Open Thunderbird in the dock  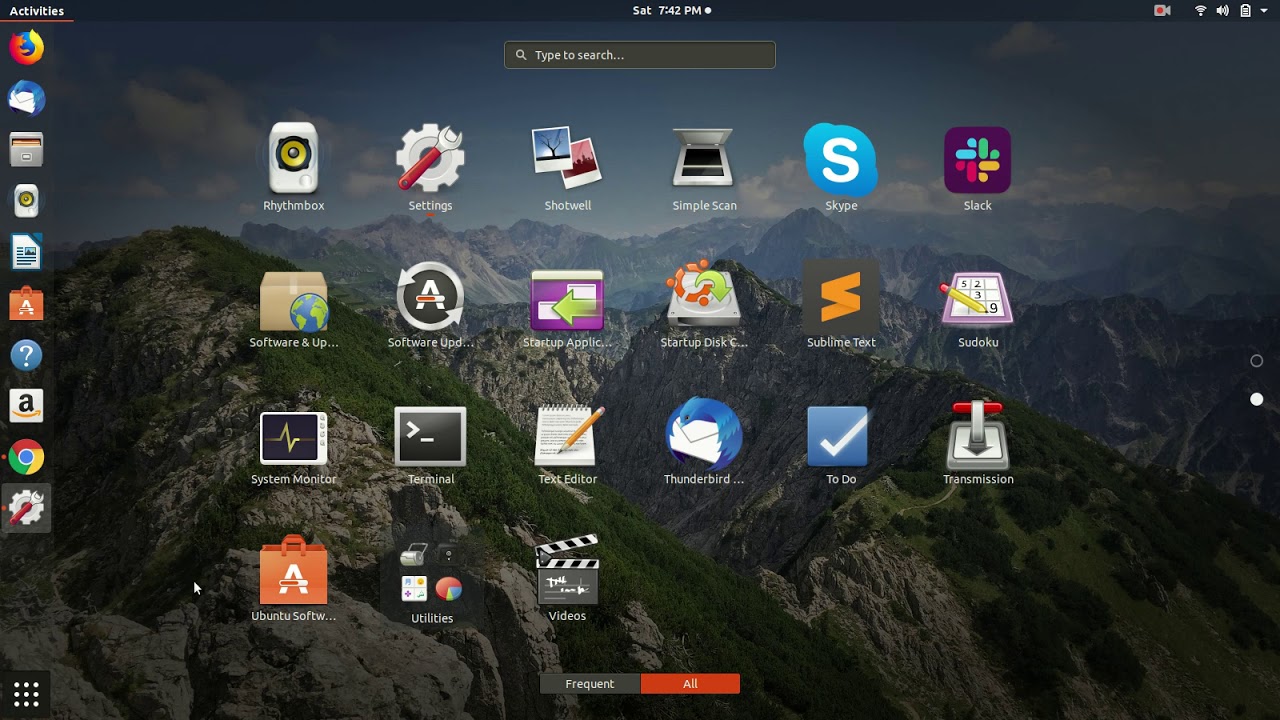[27, 99]
